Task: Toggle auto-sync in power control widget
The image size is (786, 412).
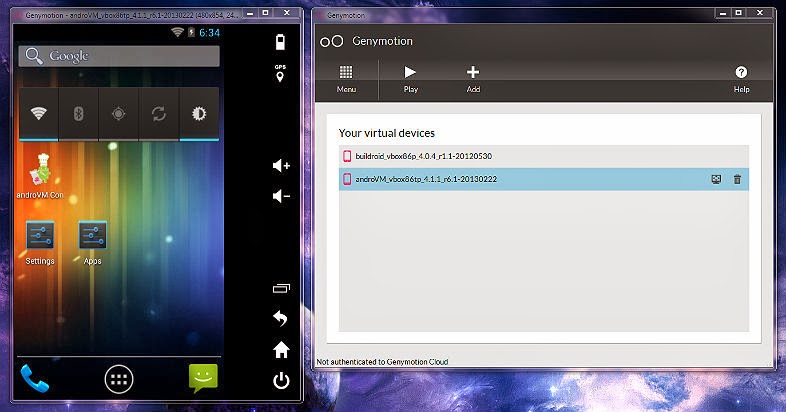Action: (x=159, y=114)
